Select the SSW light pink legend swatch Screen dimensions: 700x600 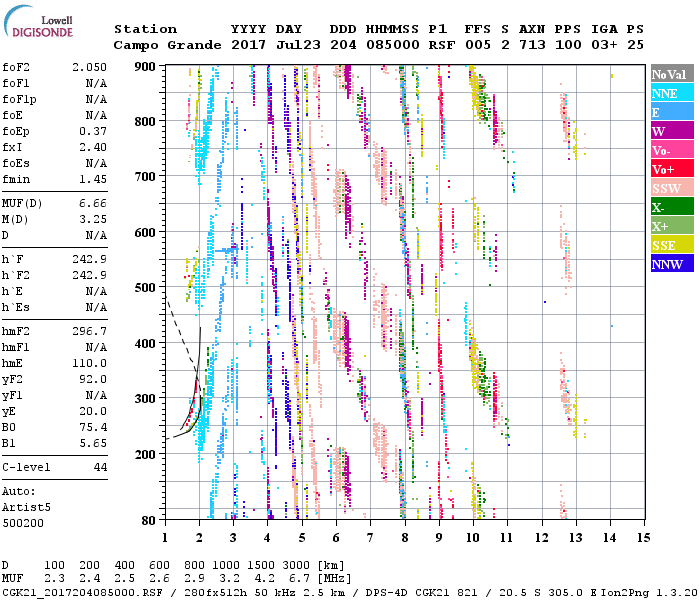(x=671, y=188)
